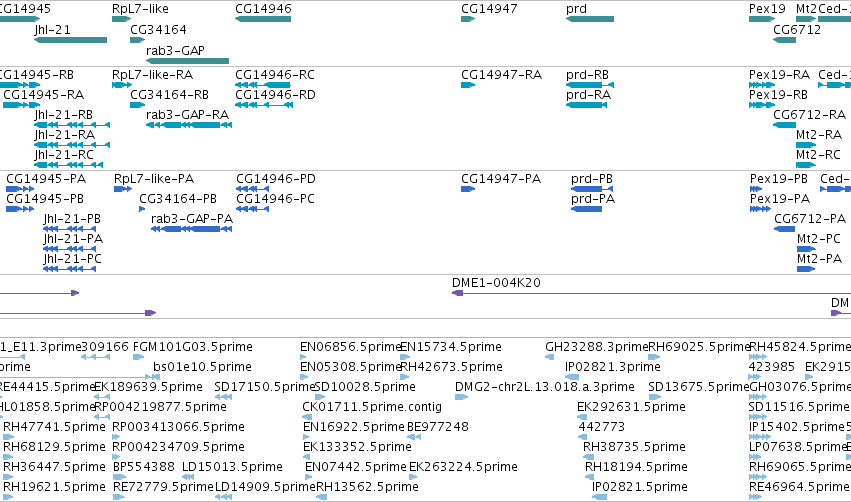
Task: Click EST RH38735.5prime
Action: [x=589, y=457]
